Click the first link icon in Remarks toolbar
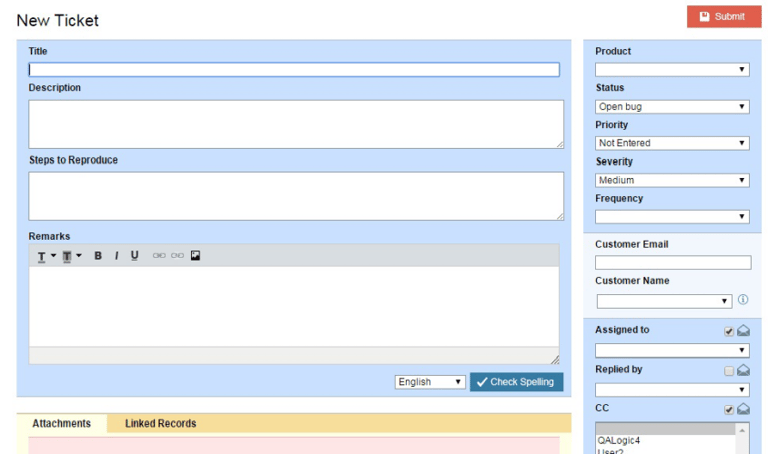The height and width of the screenshot is (454, 768). [x=159, y=256]
